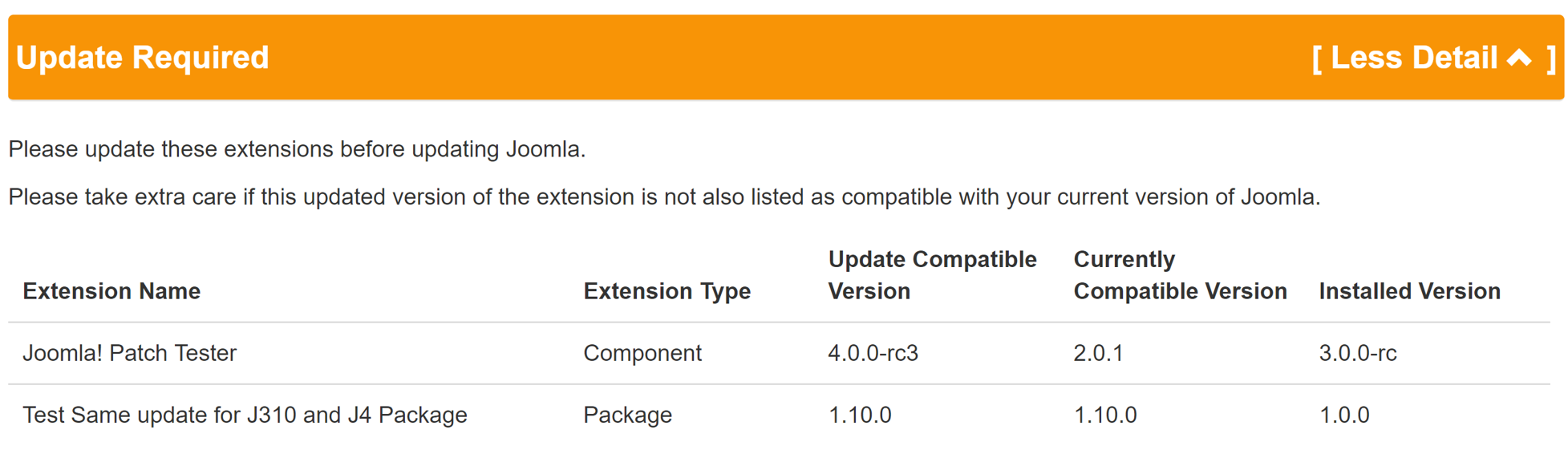This screenshot has width=1568, height=454.
Task: Click the Currently Compatible Version column header
Action: click(1180, 275)
